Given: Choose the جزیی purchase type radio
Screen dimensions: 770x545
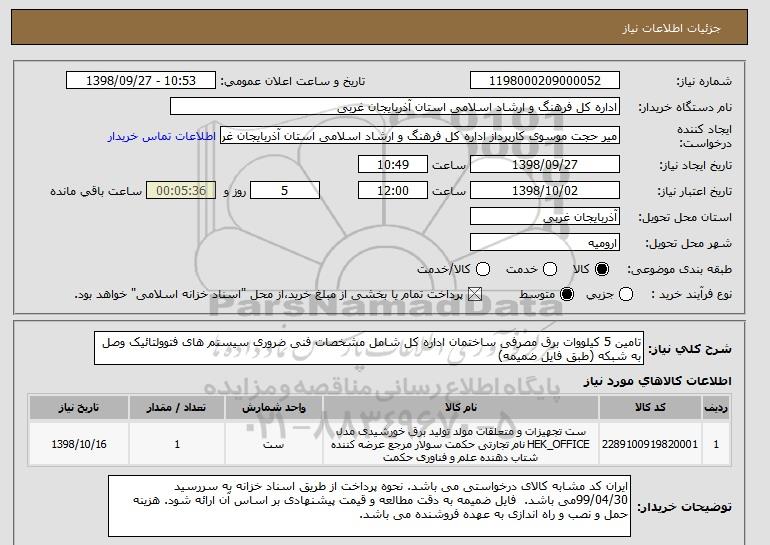Looking at the screenshot, I should [x=626, y=295].
